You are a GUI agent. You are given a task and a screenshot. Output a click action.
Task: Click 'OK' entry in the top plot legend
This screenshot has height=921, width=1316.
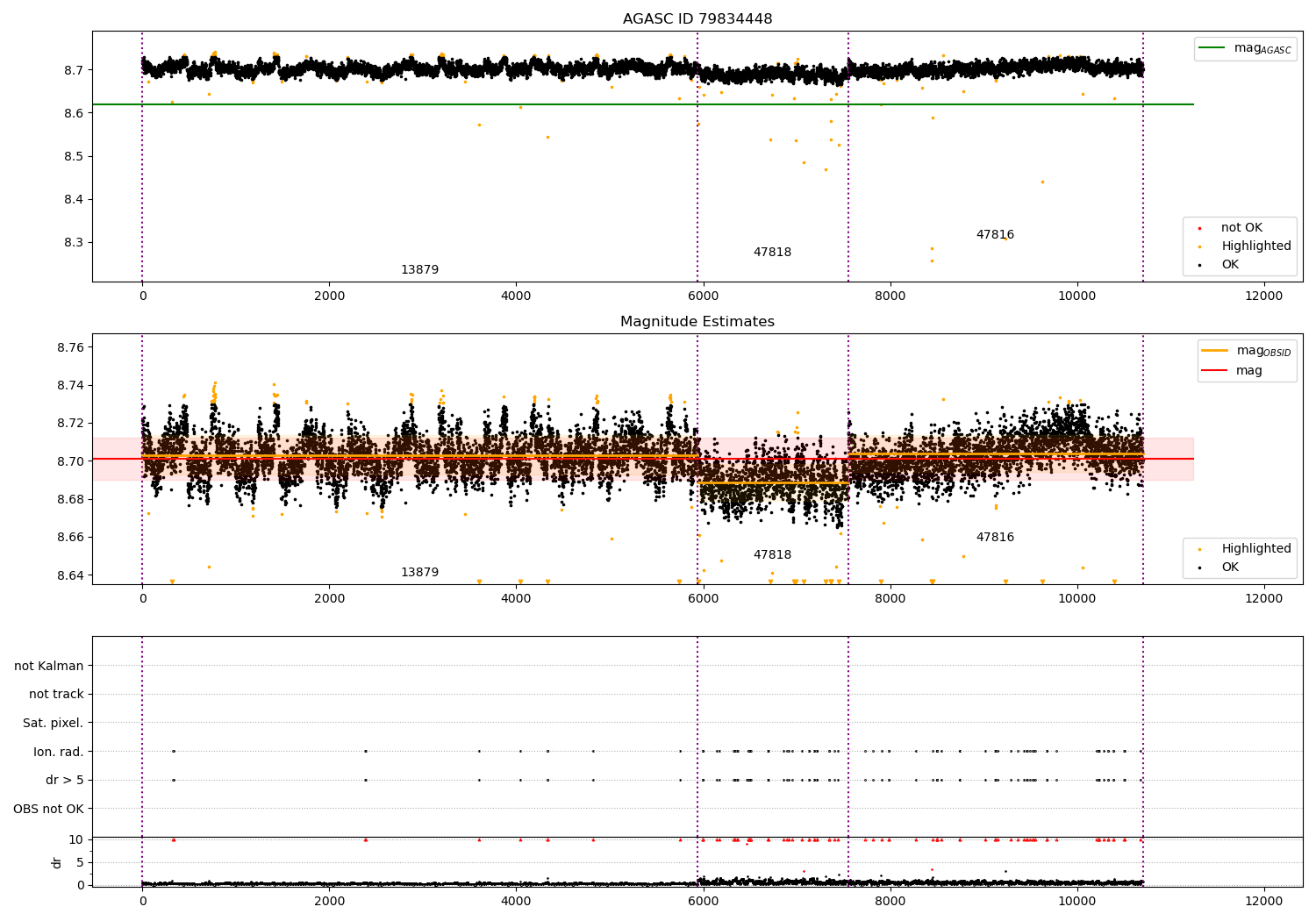pos(1230,265)
